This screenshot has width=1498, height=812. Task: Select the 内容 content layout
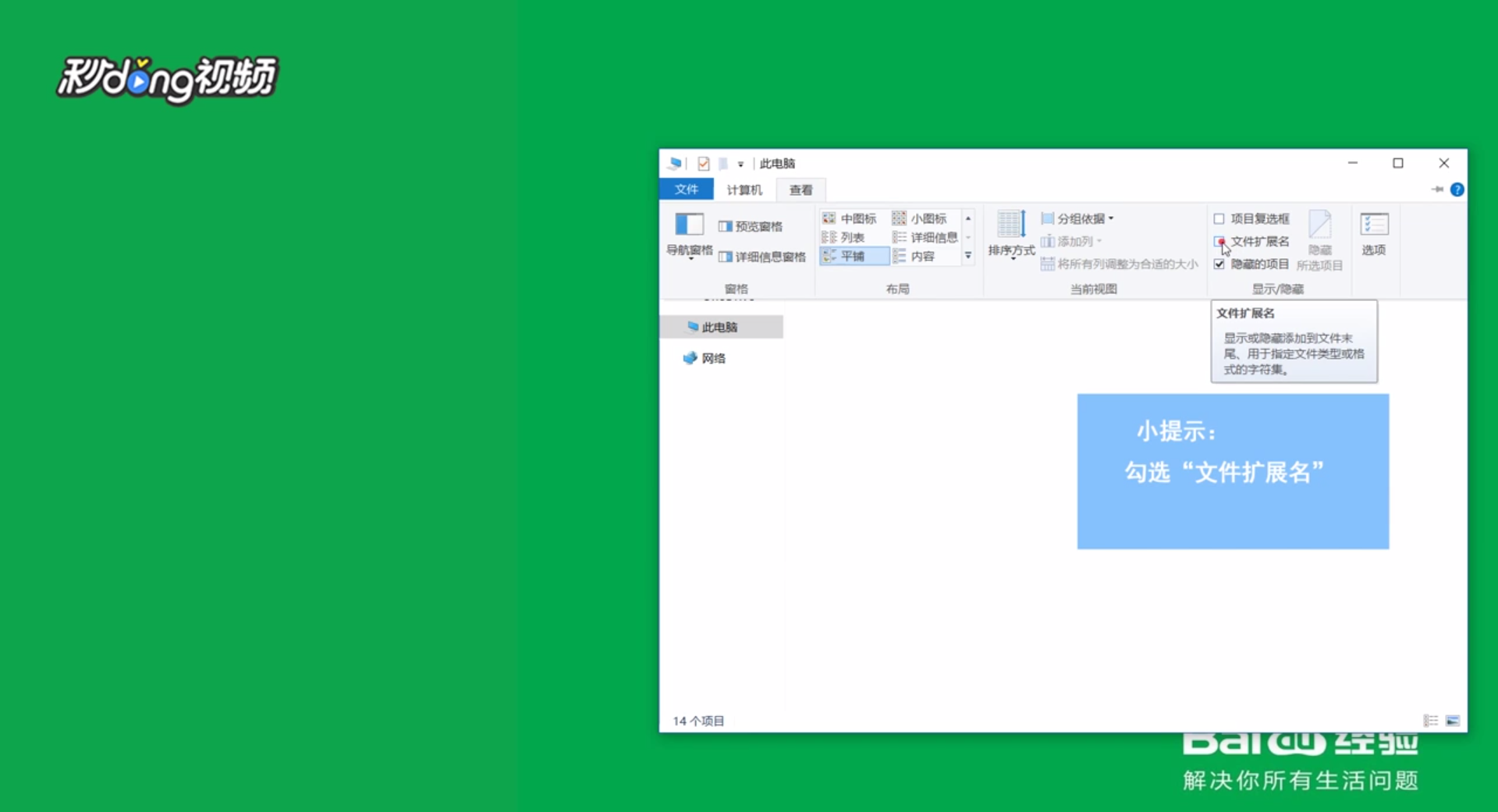click(914, 256)
